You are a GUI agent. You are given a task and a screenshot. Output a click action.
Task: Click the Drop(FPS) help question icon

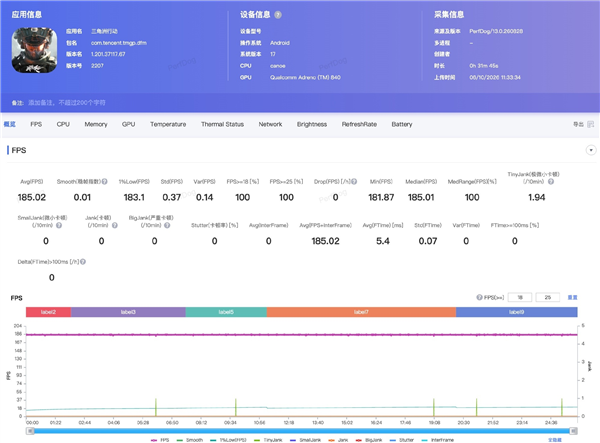coord(354,182)
